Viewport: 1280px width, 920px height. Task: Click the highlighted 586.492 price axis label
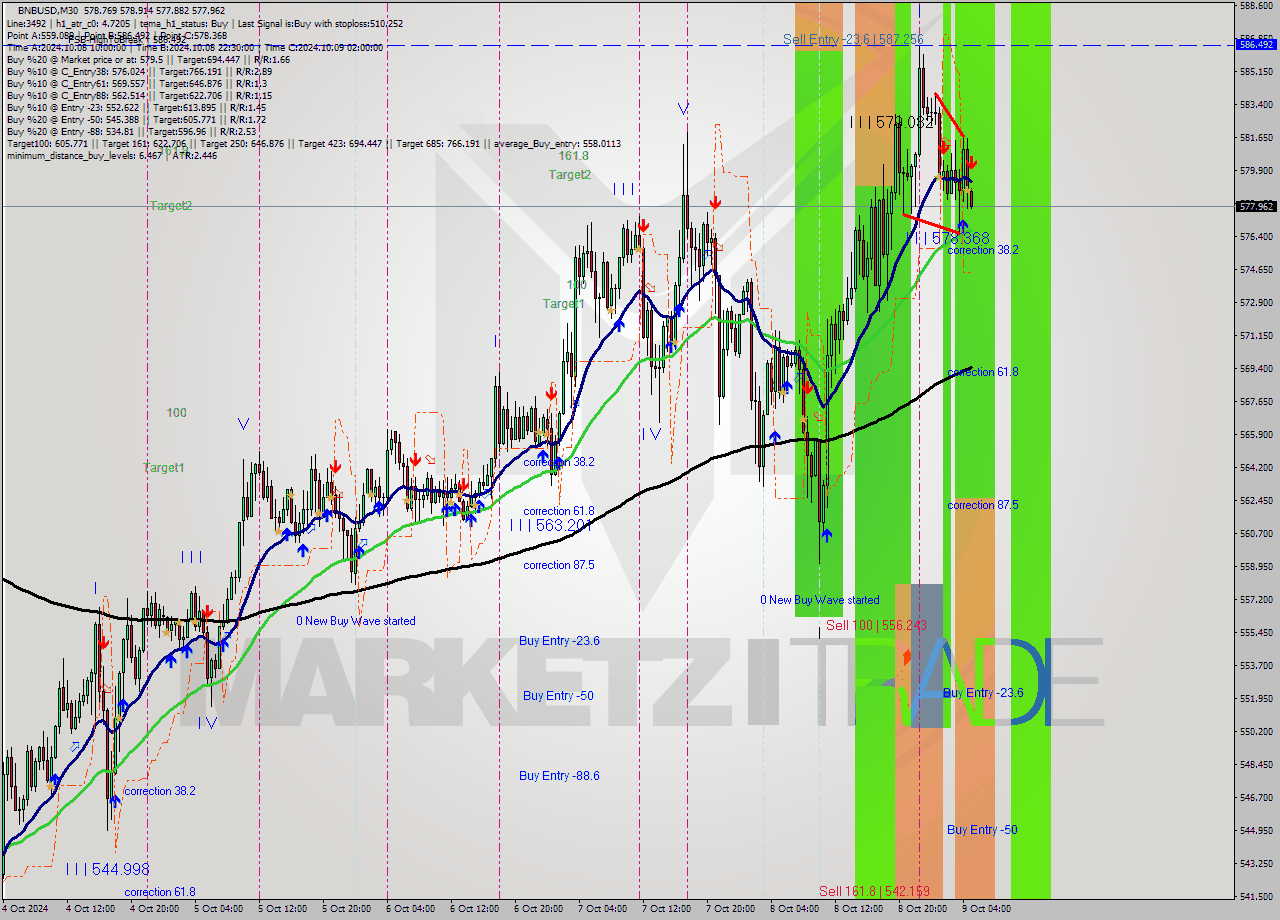[x=1256, y=44]
